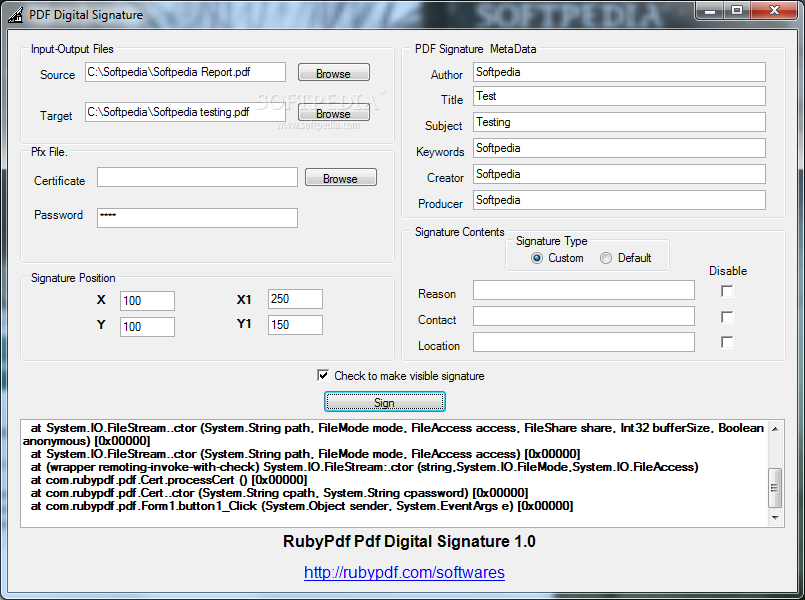Click into the Target path field
Image resolution: width=805 pixels, height=600 pixels.
(185, 112)
